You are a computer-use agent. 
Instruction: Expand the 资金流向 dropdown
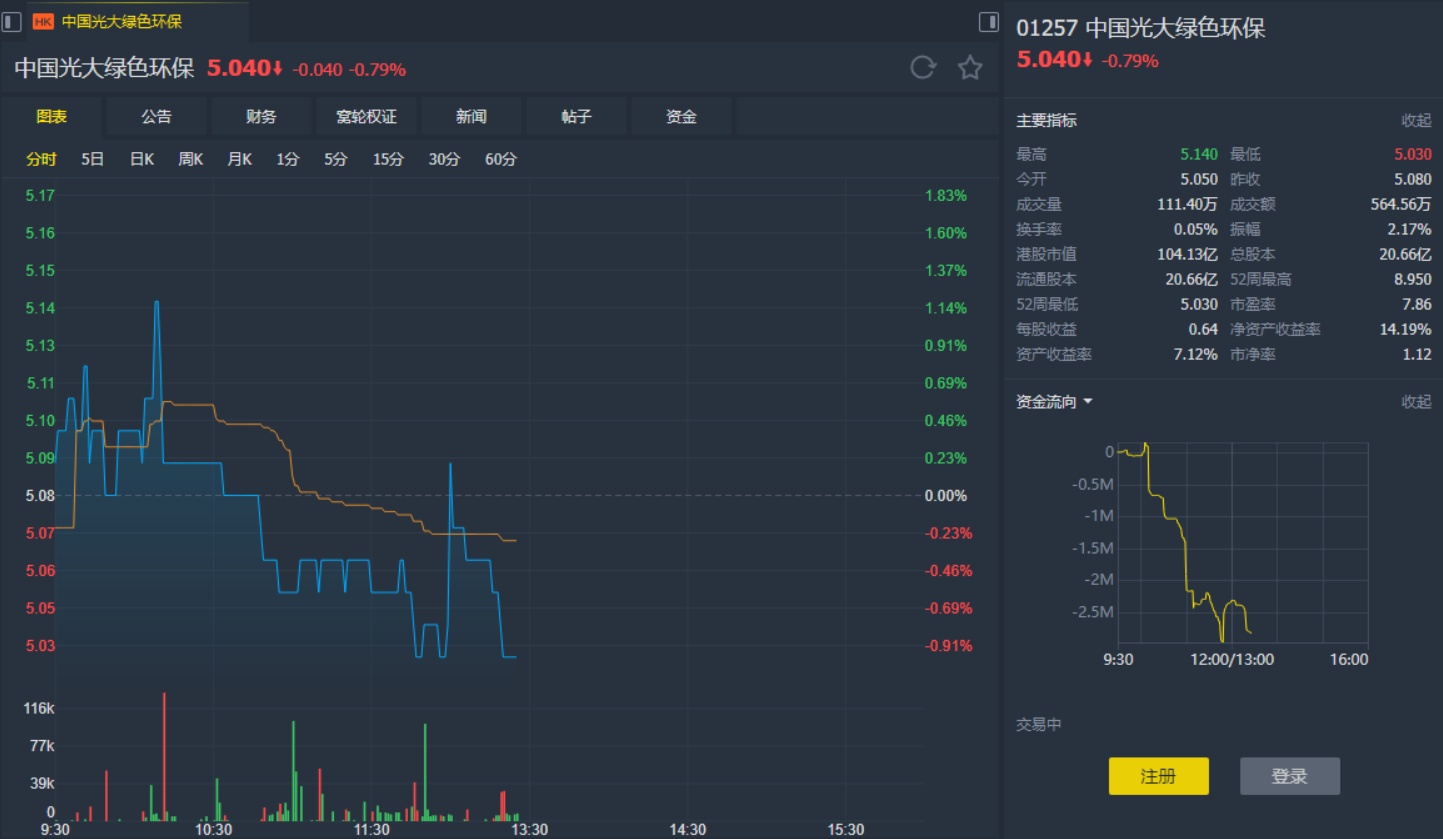point(1055,402)
